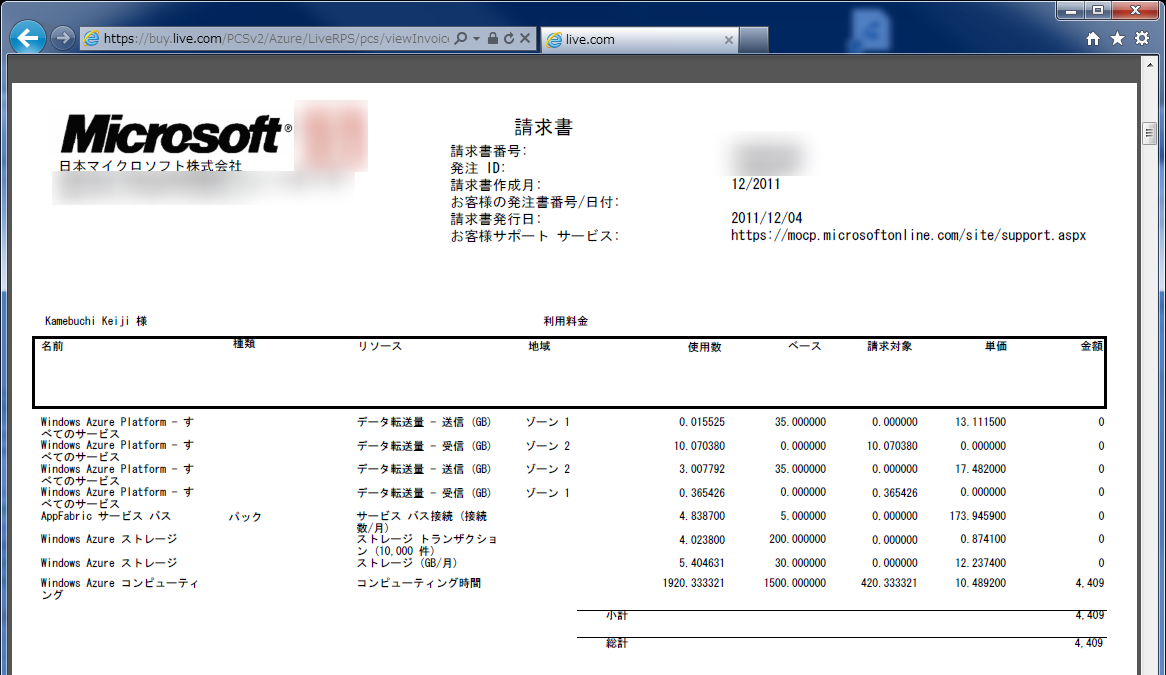
Task: Click the 10.070380 value in the 使用数 column
Action: click(x=699, y=446)
